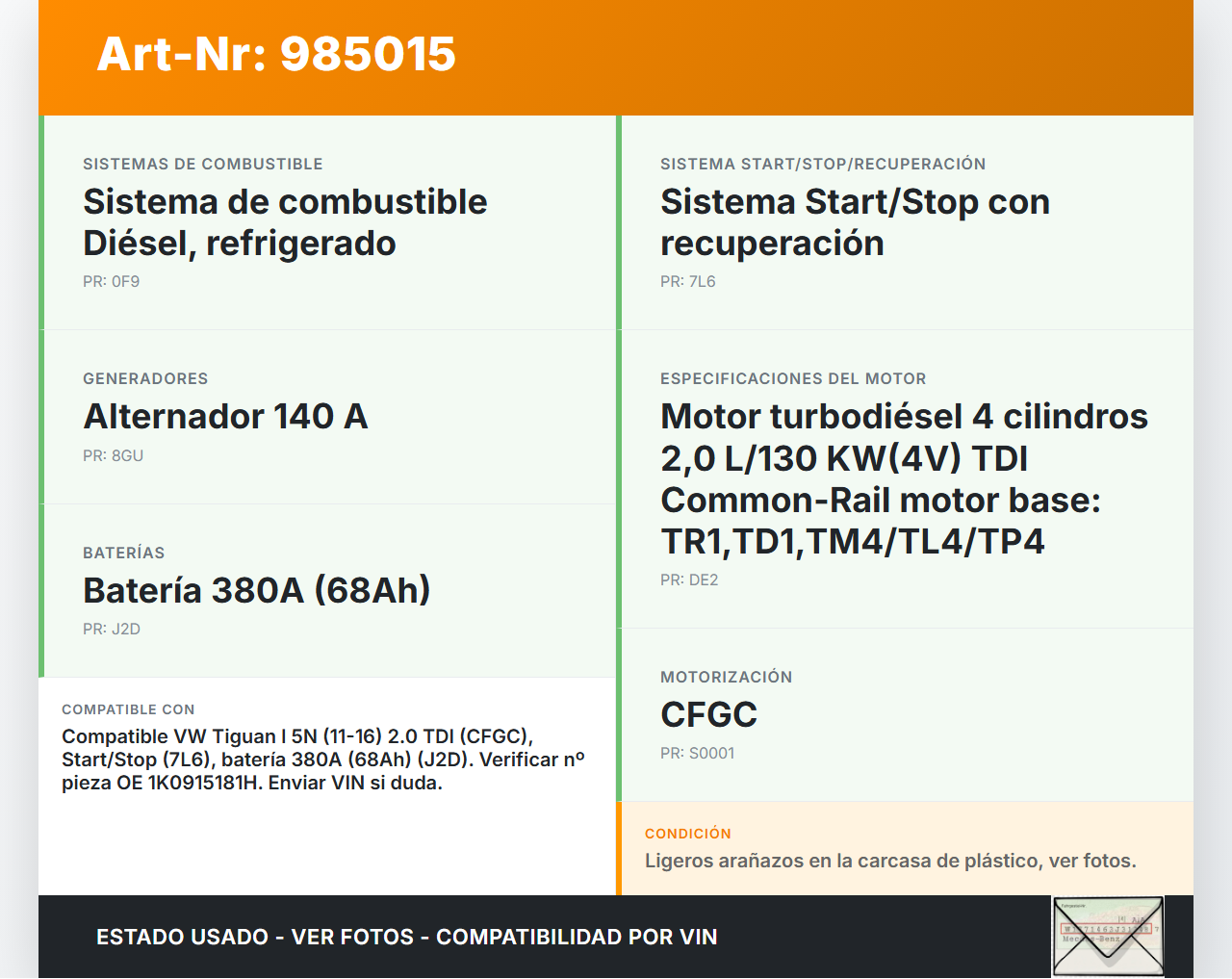Viewport: 1232px width, 979px height.
Task: Click the GENERADORES label
Action: point(145,379)
